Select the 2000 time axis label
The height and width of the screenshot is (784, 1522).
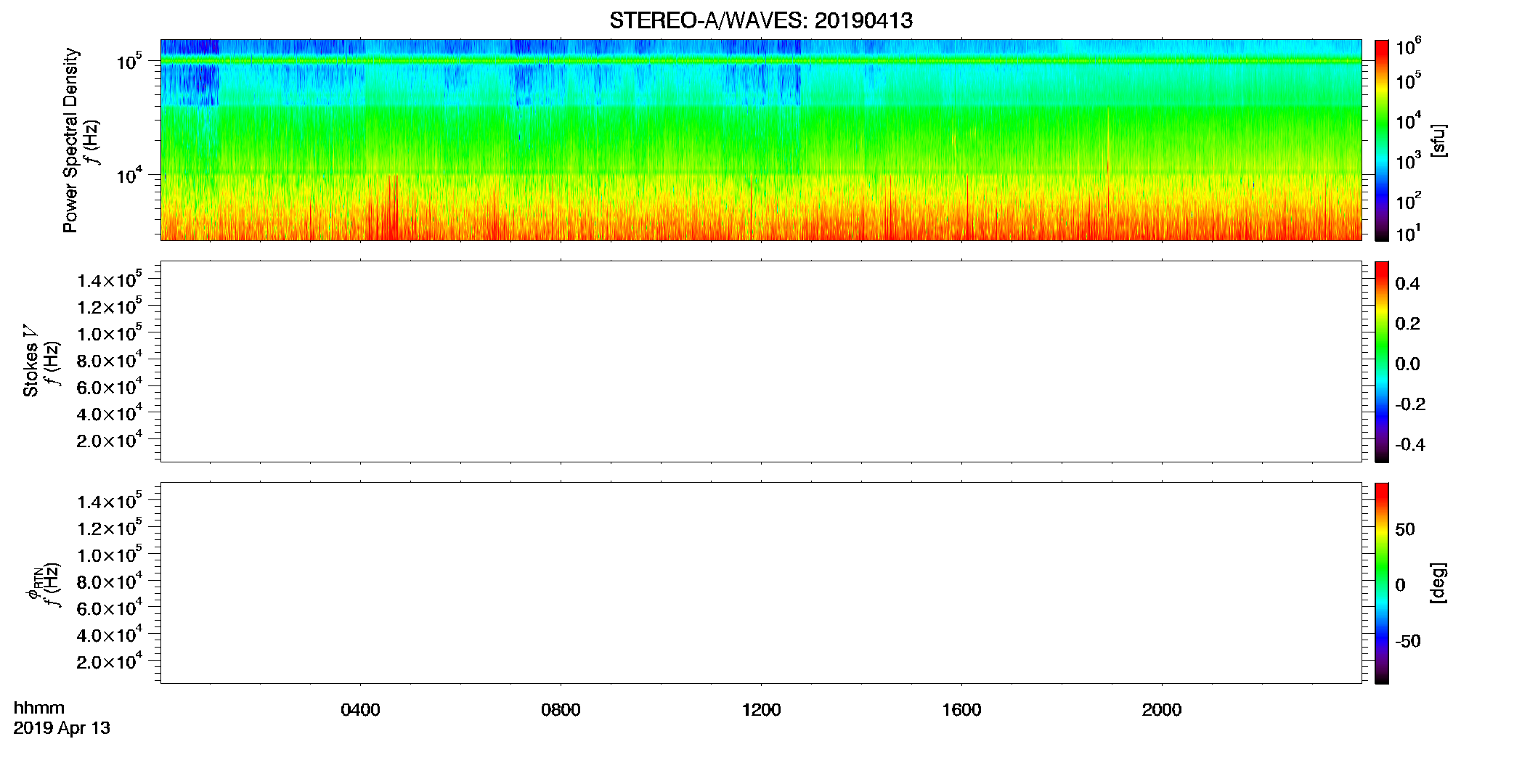tap(1162, 710)
